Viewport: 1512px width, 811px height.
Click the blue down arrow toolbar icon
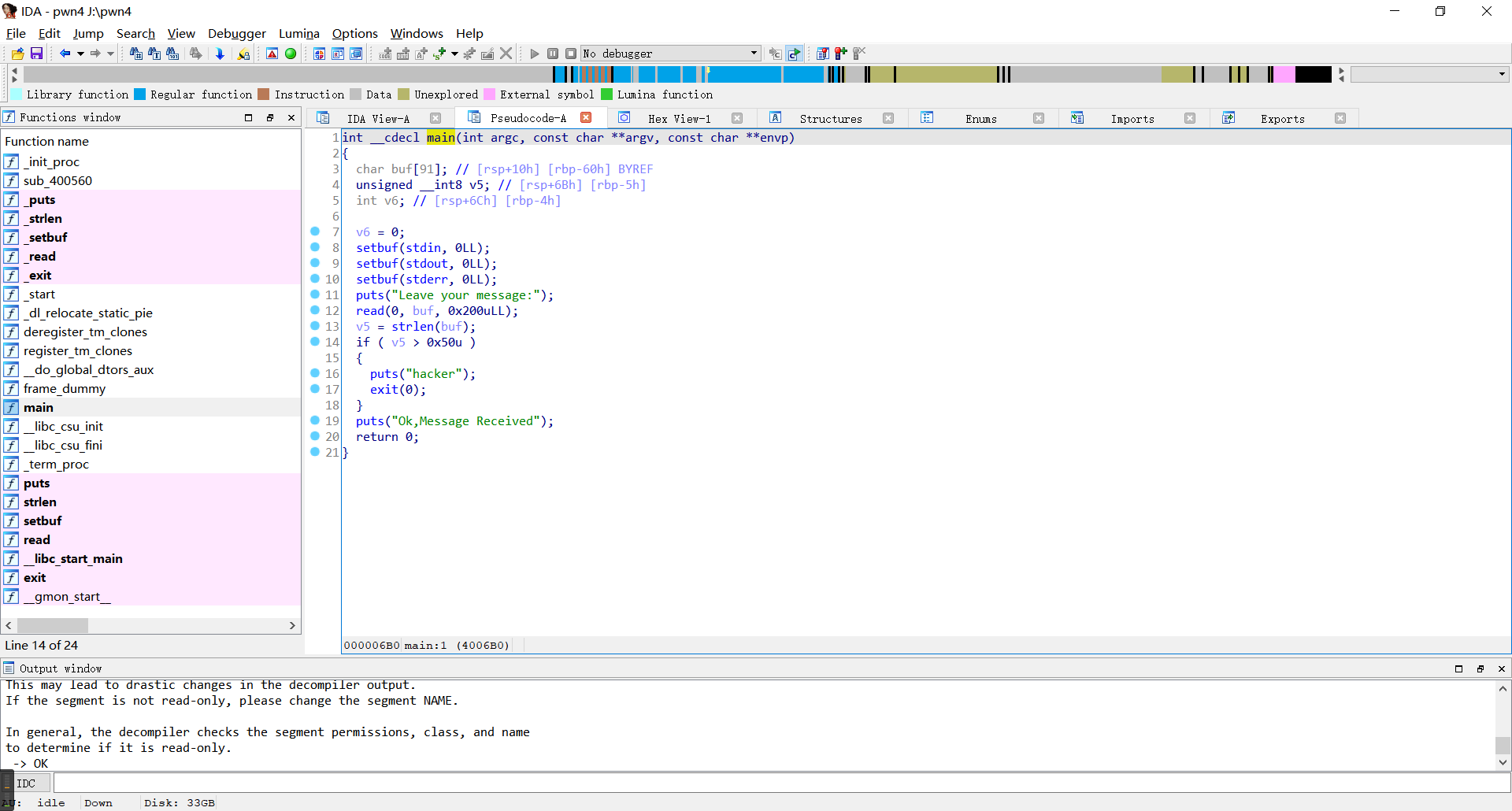[220, 54]
